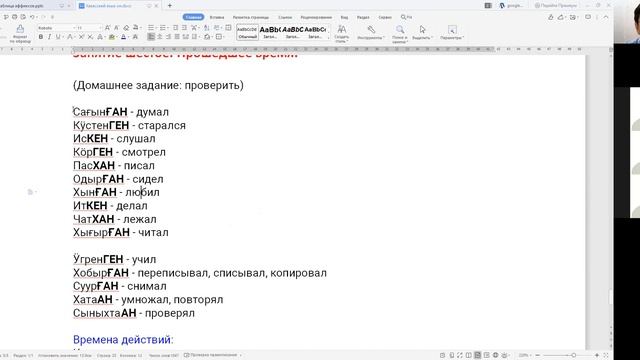Switch to the Разметка страницы tab
This screenshot has width=640, height=360.
[251, 17]
